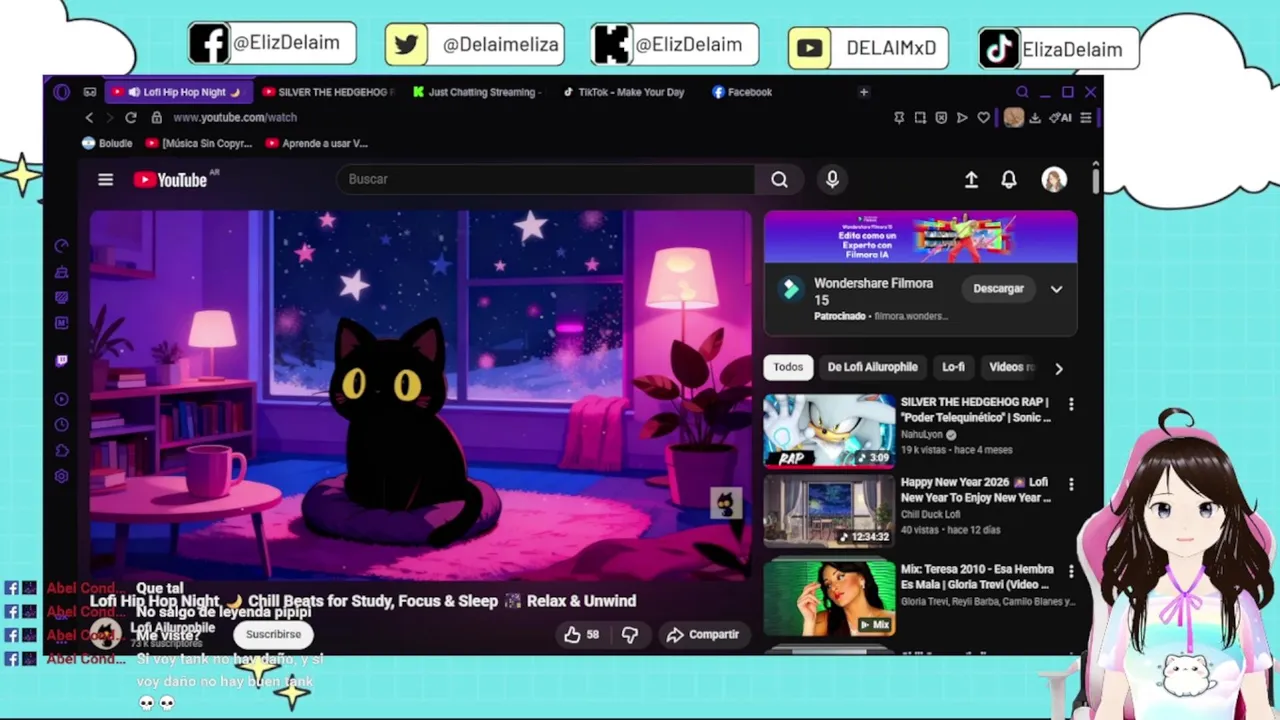
Task: Open the Gloria Trevi mix thumbnail
Action: pos(829,598)
